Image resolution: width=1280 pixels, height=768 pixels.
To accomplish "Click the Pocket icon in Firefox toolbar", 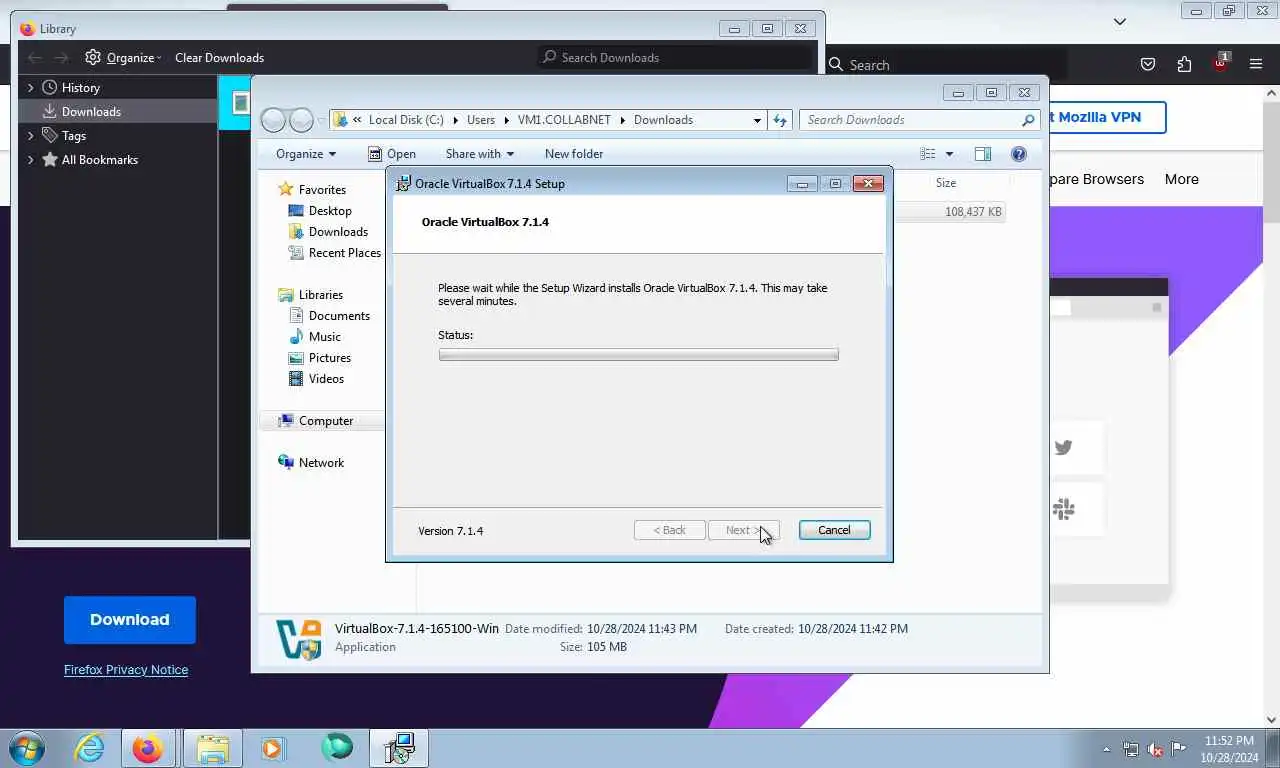I will 1148,65.
